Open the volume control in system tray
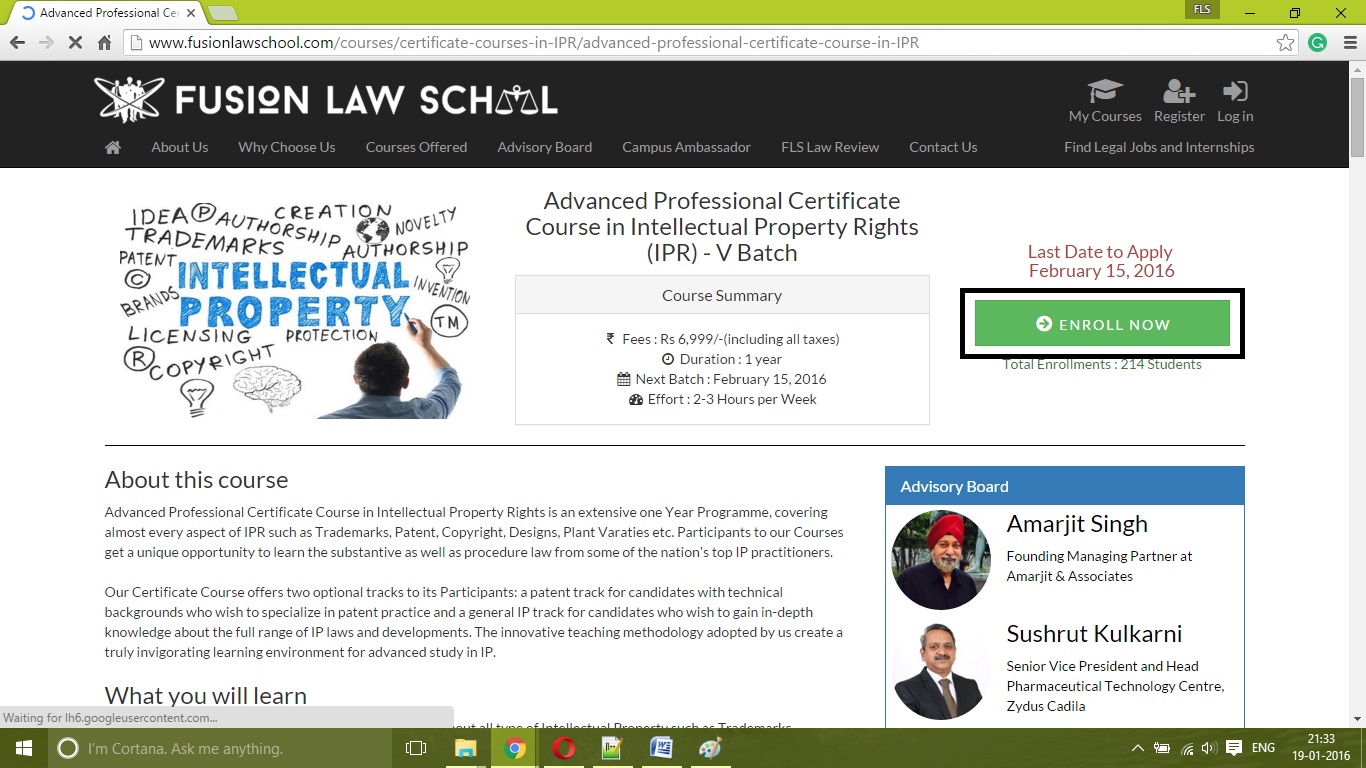This screenshot has height=768, width=1366. coord(1208,748)
